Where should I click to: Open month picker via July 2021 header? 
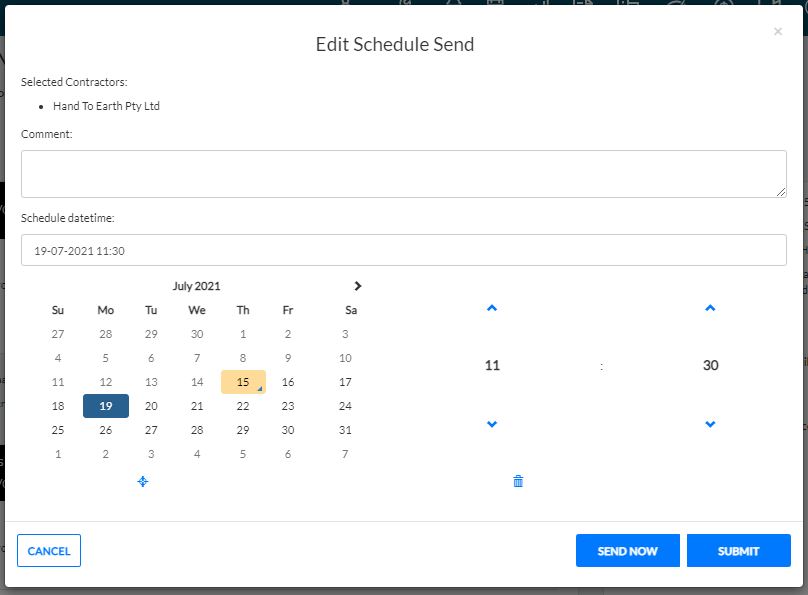196,286
